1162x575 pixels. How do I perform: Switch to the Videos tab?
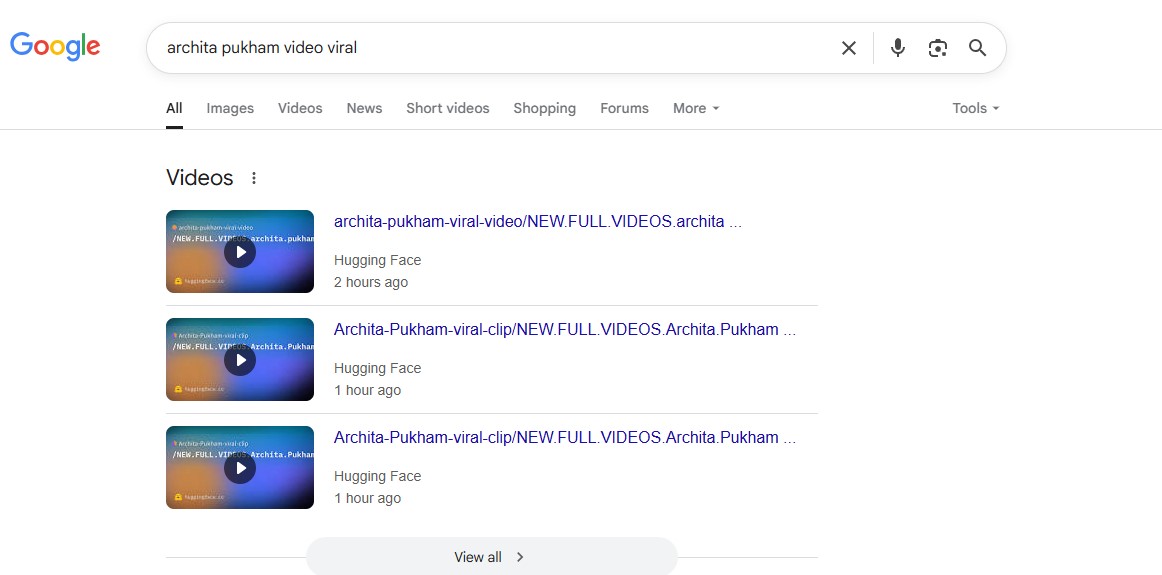click(x=300, y=108)
